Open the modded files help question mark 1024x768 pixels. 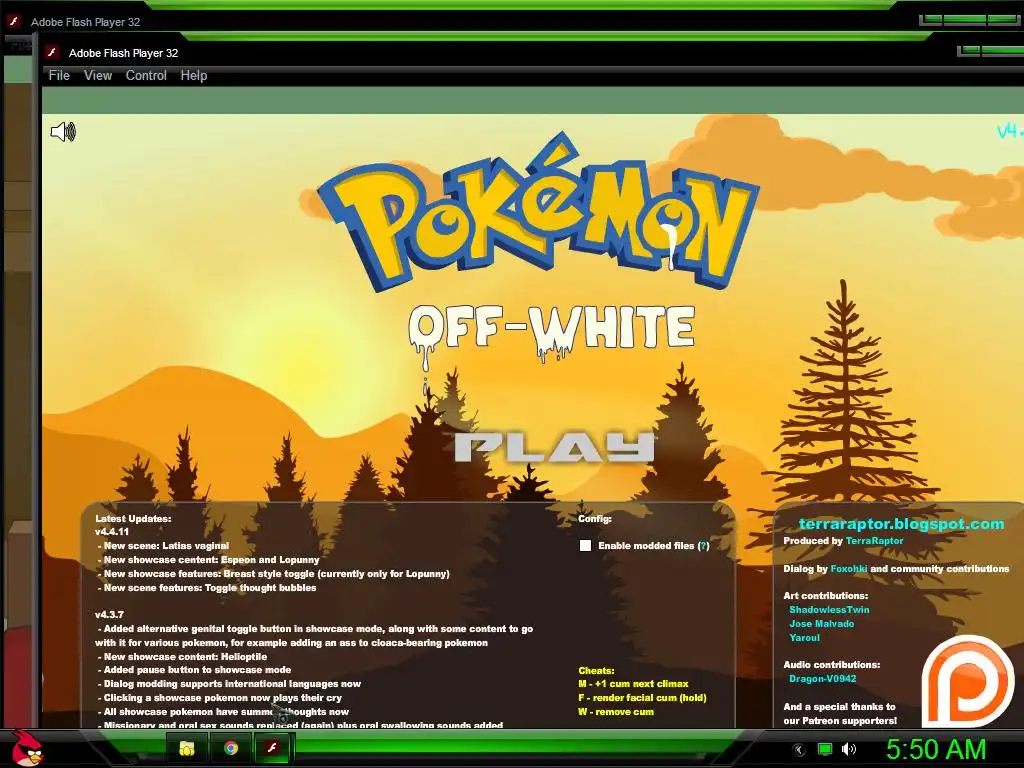point(703,546)
